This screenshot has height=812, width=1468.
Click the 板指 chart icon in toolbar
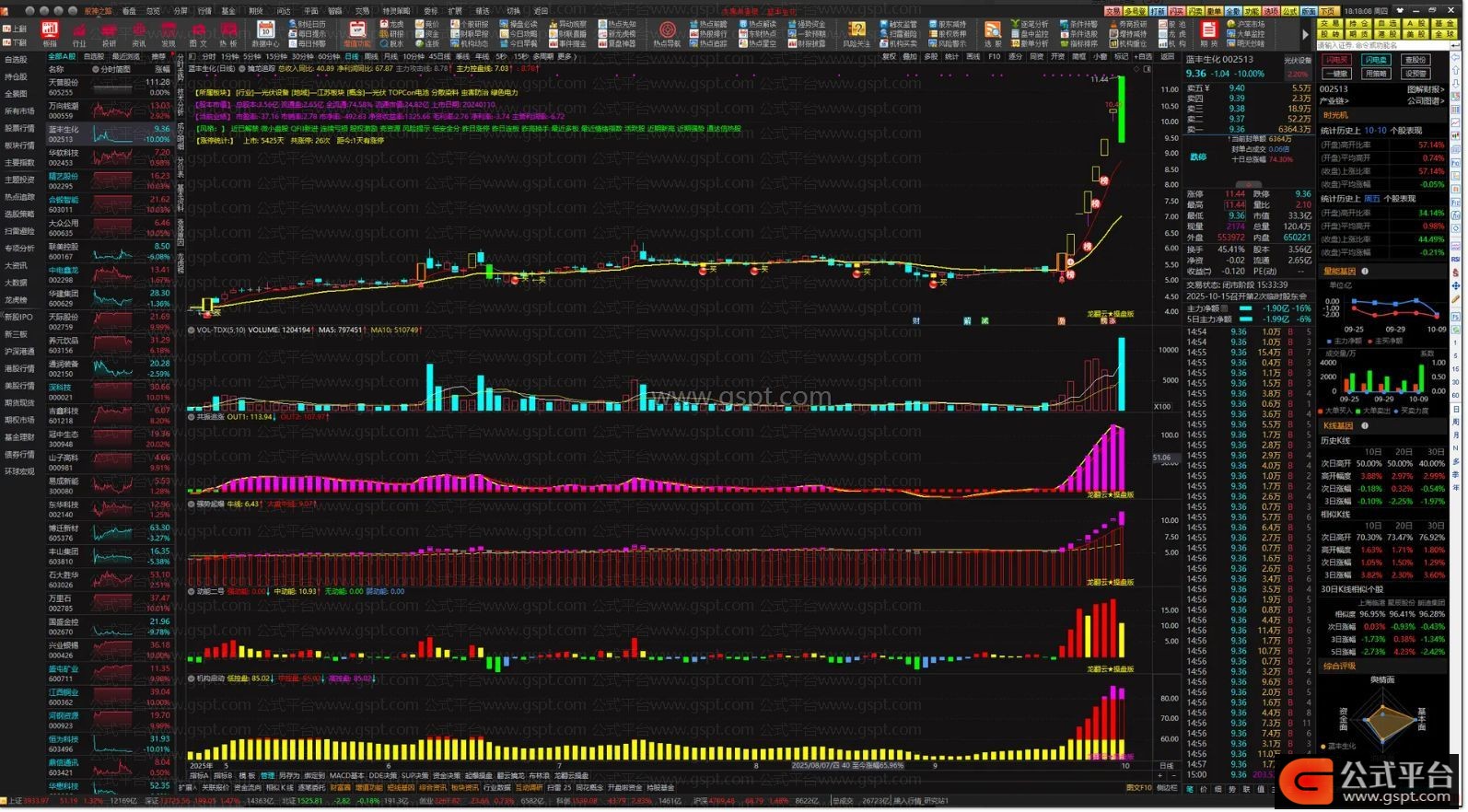coord(50,29)
